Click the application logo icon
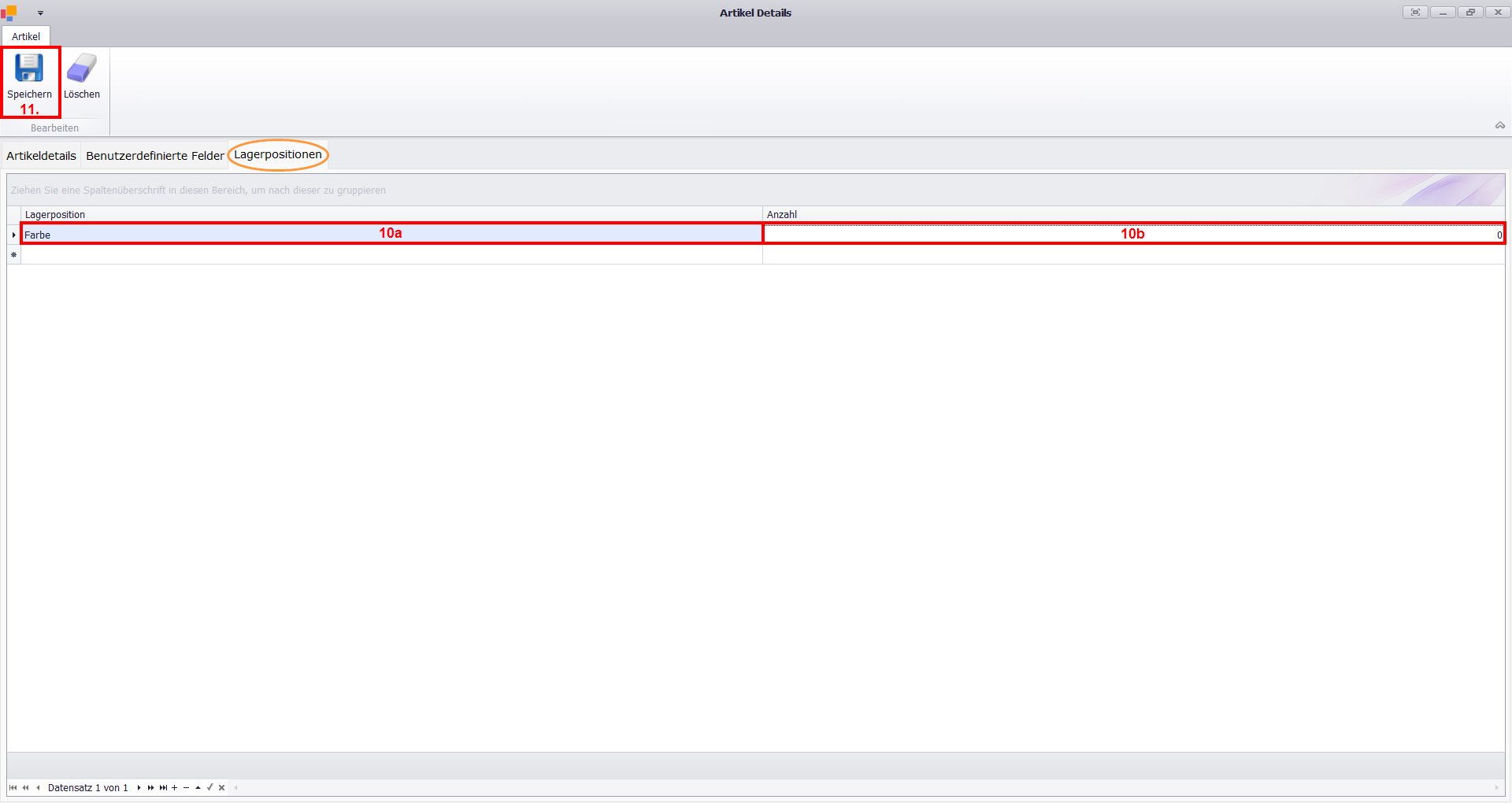The image size is (1512, 803). (x=9, y=13)
